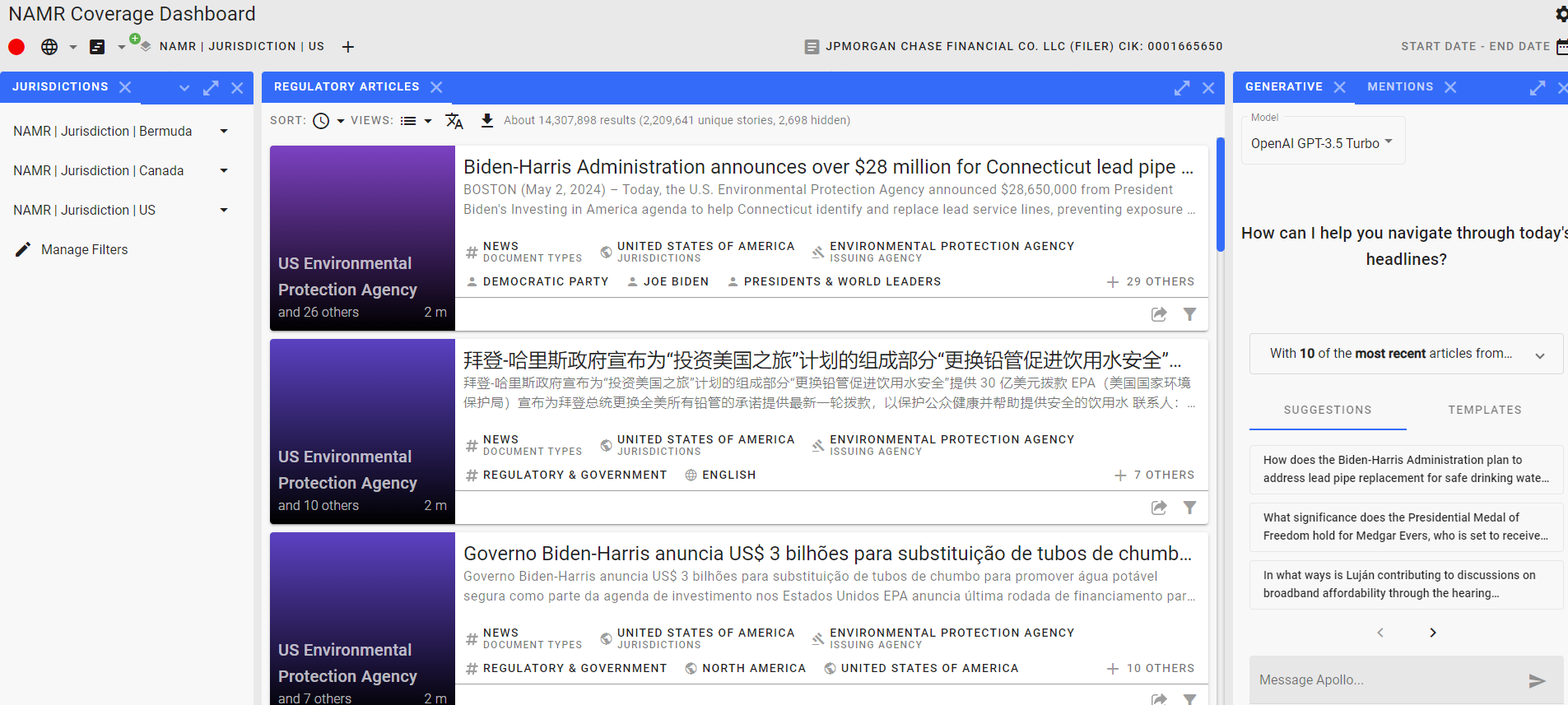Screen dimensions: 1568x705
Task: Click the document icon beside JPMORGAN CHASE
Action: [x=812, y=47]
